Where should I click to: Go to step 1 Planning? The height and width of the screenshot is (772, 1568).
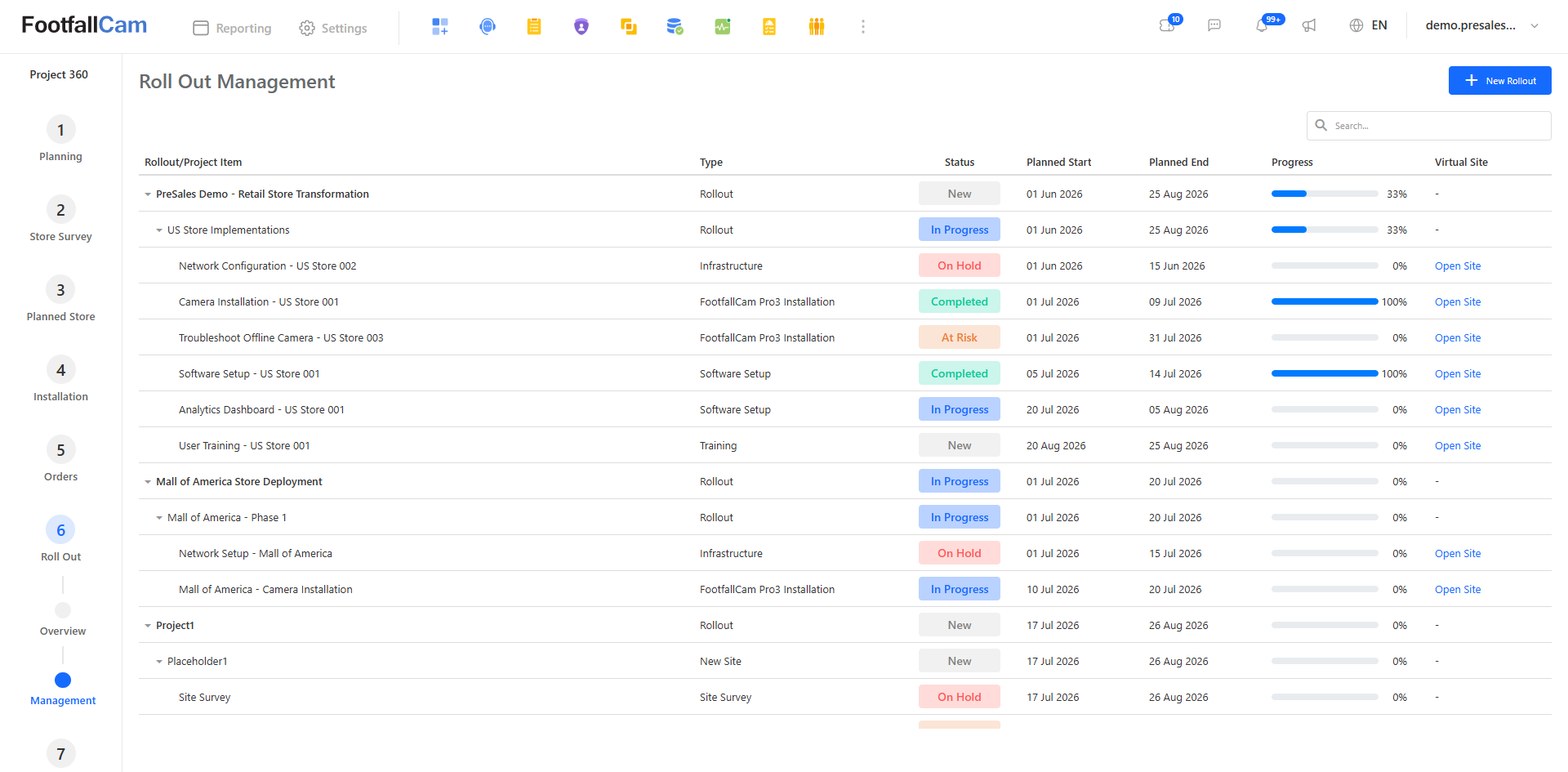[60, 139]
